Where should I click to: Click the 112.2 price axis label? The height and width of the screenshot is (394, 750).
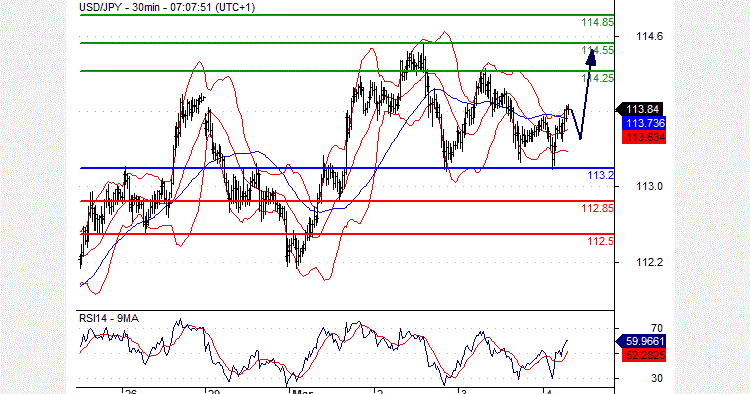click(x=650, y=262)
